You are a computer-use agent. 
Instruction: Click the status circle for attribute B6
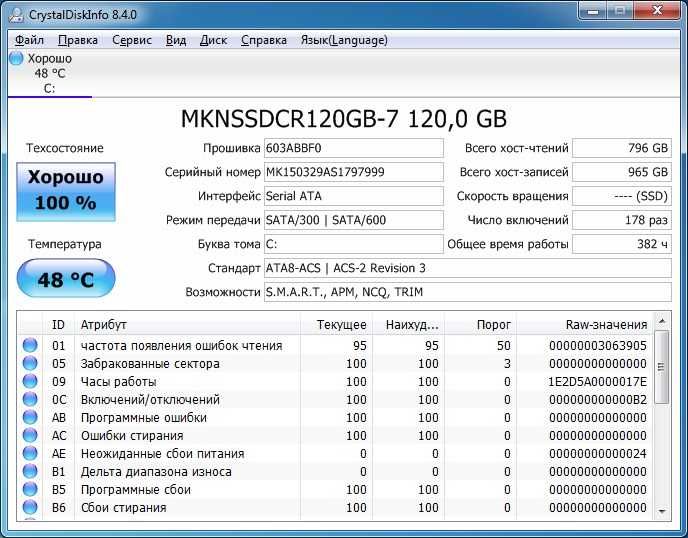tap(30, 507)
